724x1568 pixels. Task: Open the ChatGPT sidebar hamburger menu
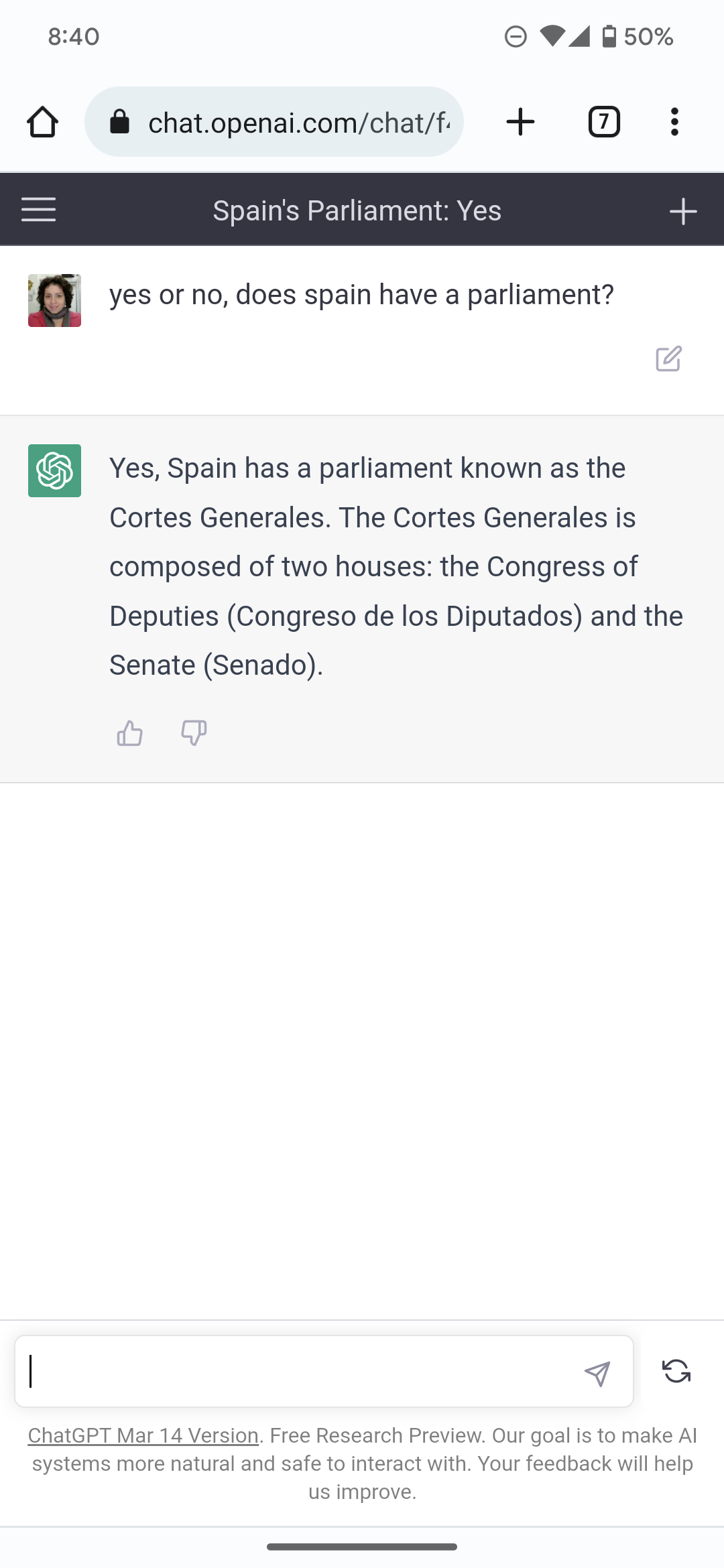click(x=38, y=210)
